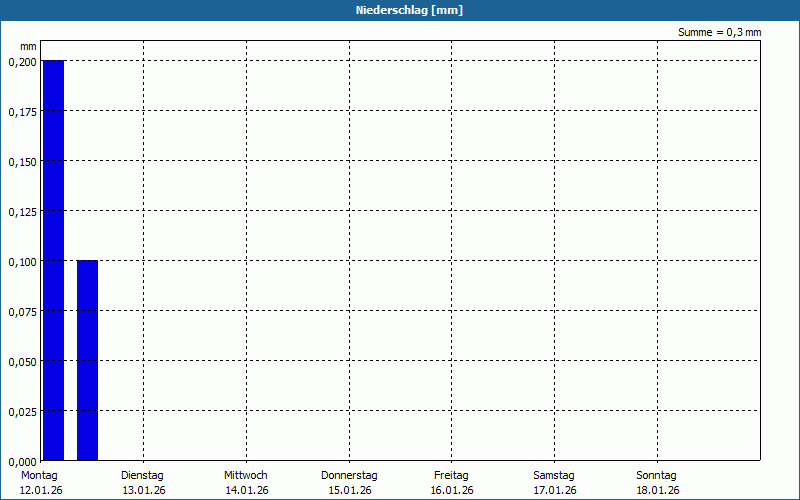Click the Montag 12.01.26 axis label

coord(40,483)
